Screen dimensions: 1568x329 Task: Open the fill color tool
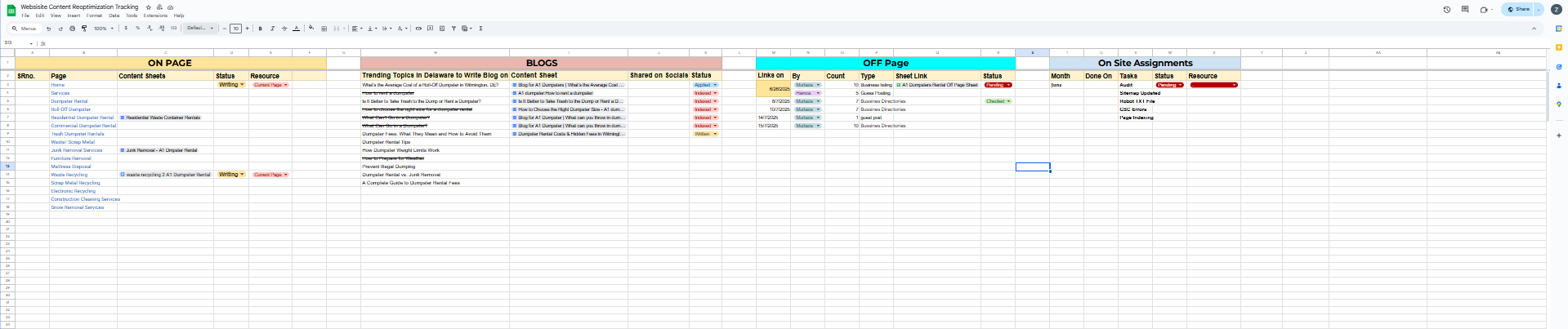tap(310, 29)
